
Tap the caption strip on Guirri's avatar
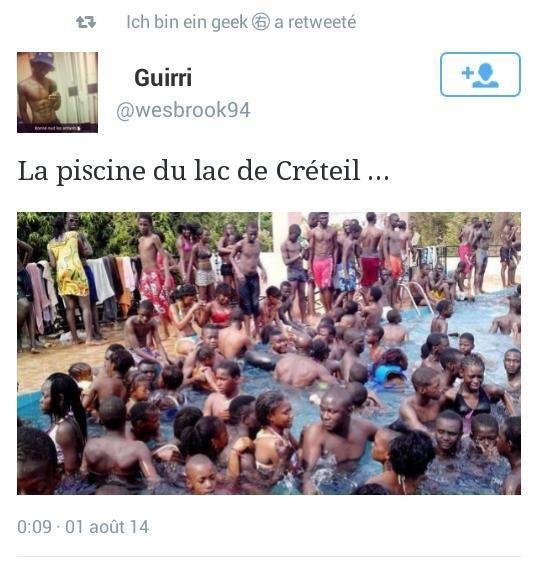[x=57, y=128]
